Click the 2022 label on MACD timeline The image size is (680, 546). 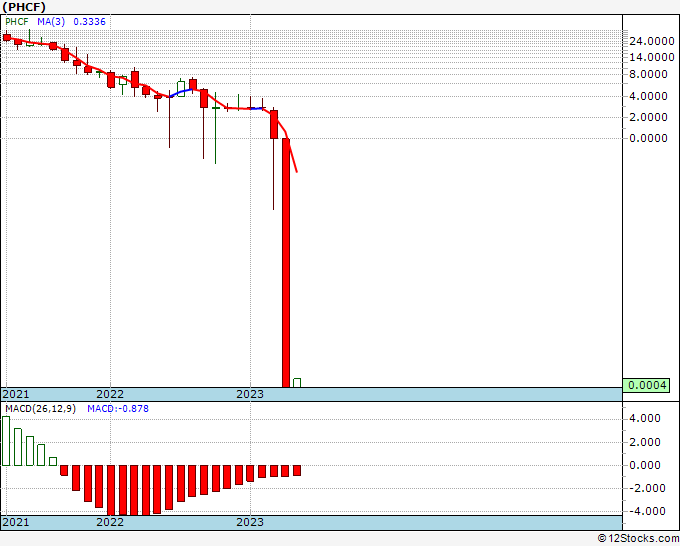(x=110, y=522)
